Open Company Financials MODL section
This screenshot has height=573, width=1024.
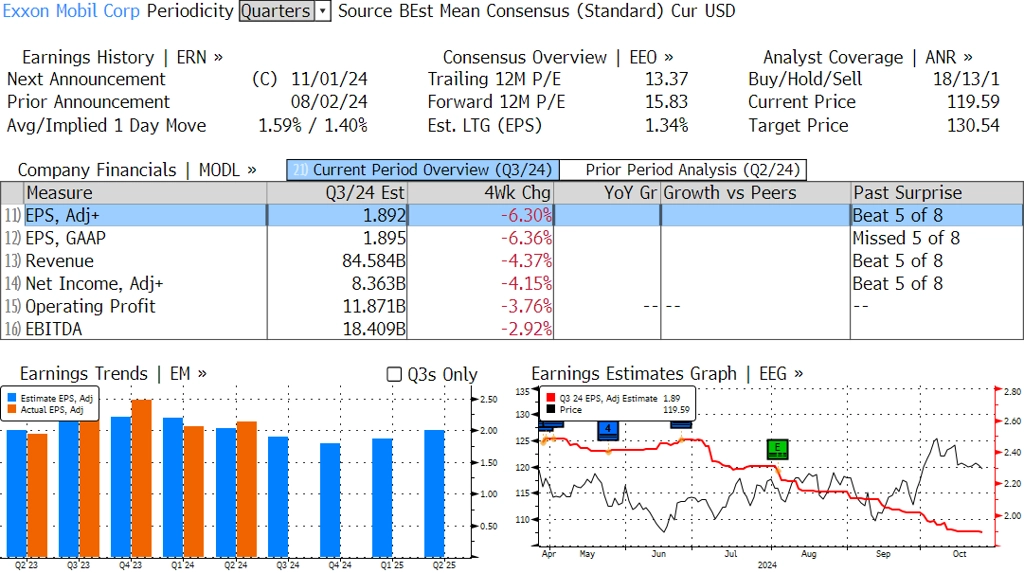point(137,170)
